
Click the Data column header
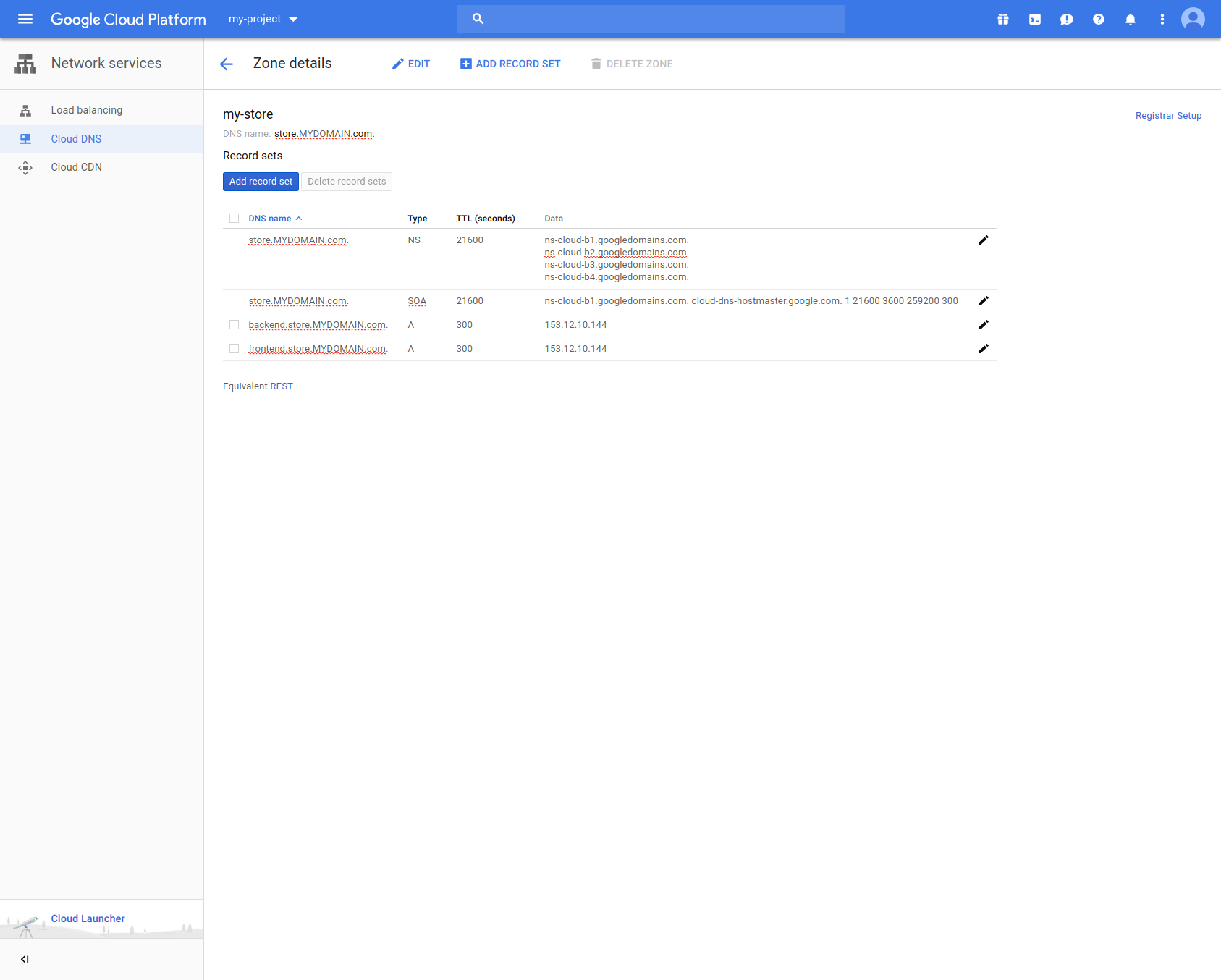tap(554, 219)
